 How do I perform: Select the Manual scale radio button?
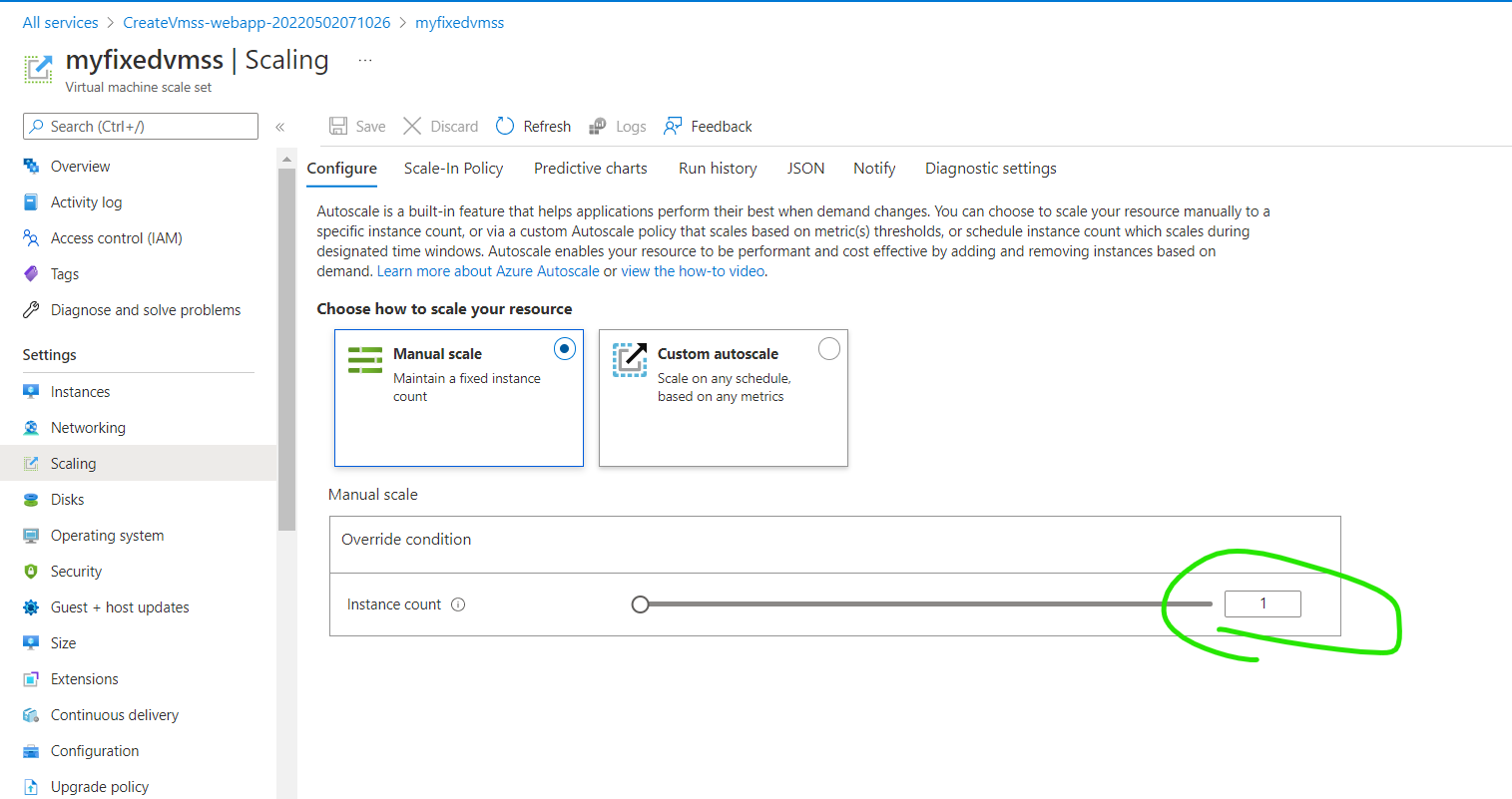pos(565,349)
